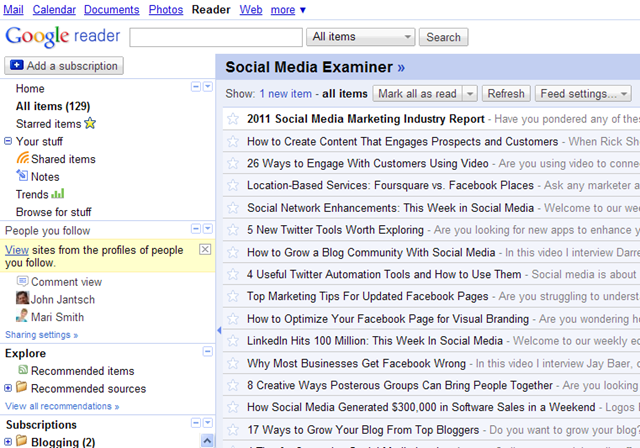640x448 pixels.
Task: Click into the search text field
Action: [216, 38]
